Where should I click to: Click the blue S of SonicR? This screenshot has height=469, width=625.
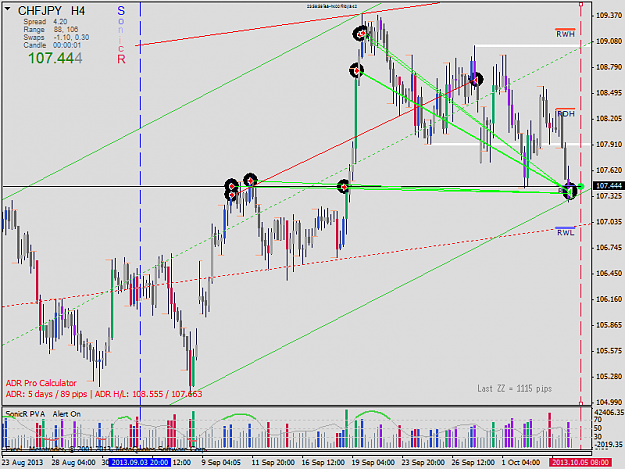pos(121,11)
